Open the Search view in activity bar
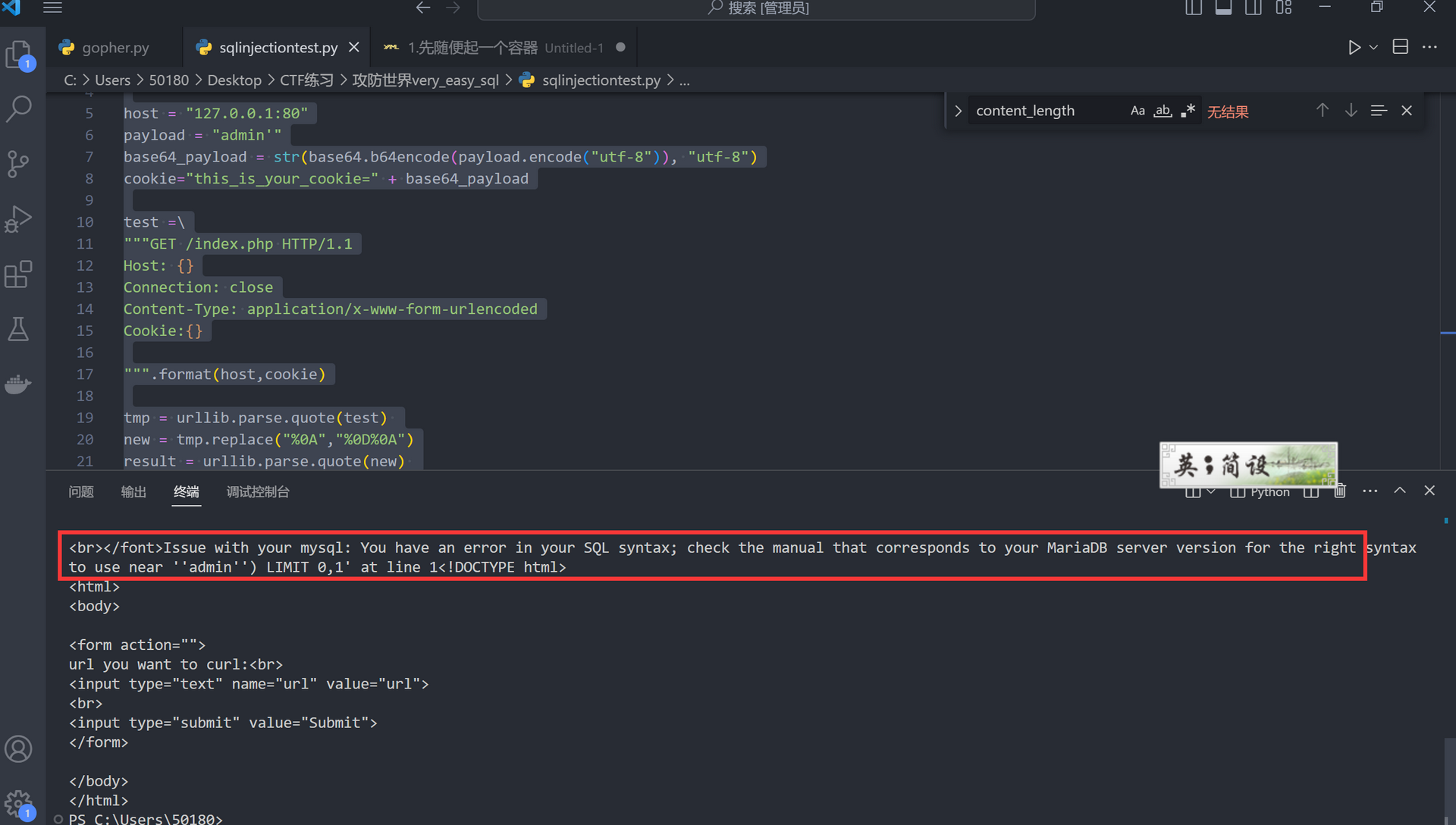Image resolution: width=1456 pixels, height=825 pixels. [18, 108]
